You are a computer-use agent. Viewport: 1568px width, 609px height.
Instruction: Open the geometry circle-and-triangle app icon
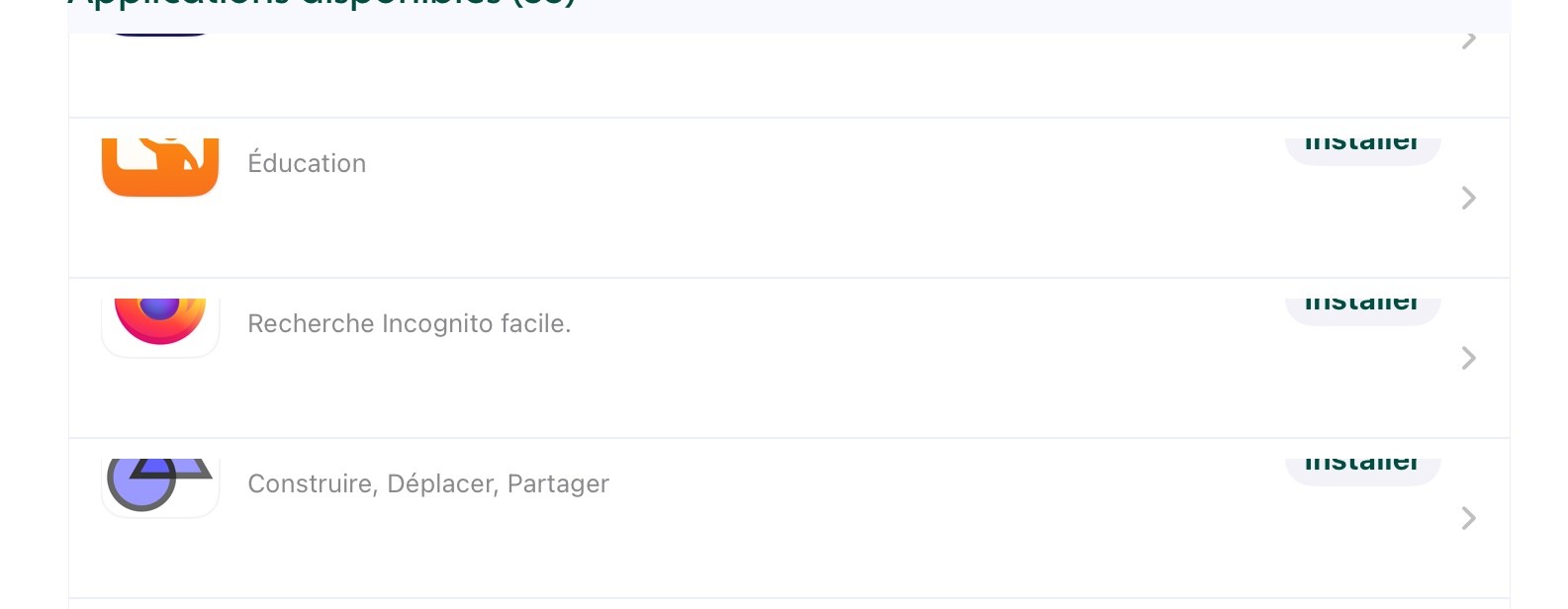pyautogui.click(x=160, y=487)
